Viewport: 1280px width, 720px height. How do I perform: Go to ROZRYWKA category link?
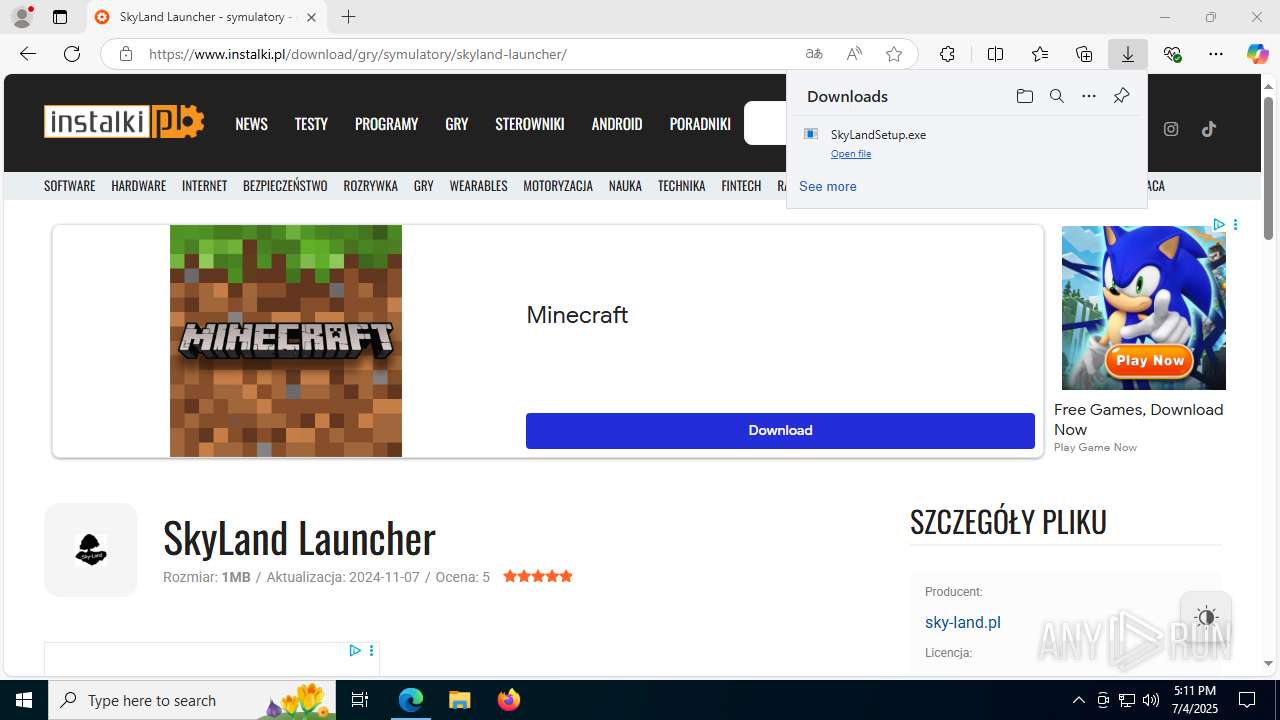point(371,186)
